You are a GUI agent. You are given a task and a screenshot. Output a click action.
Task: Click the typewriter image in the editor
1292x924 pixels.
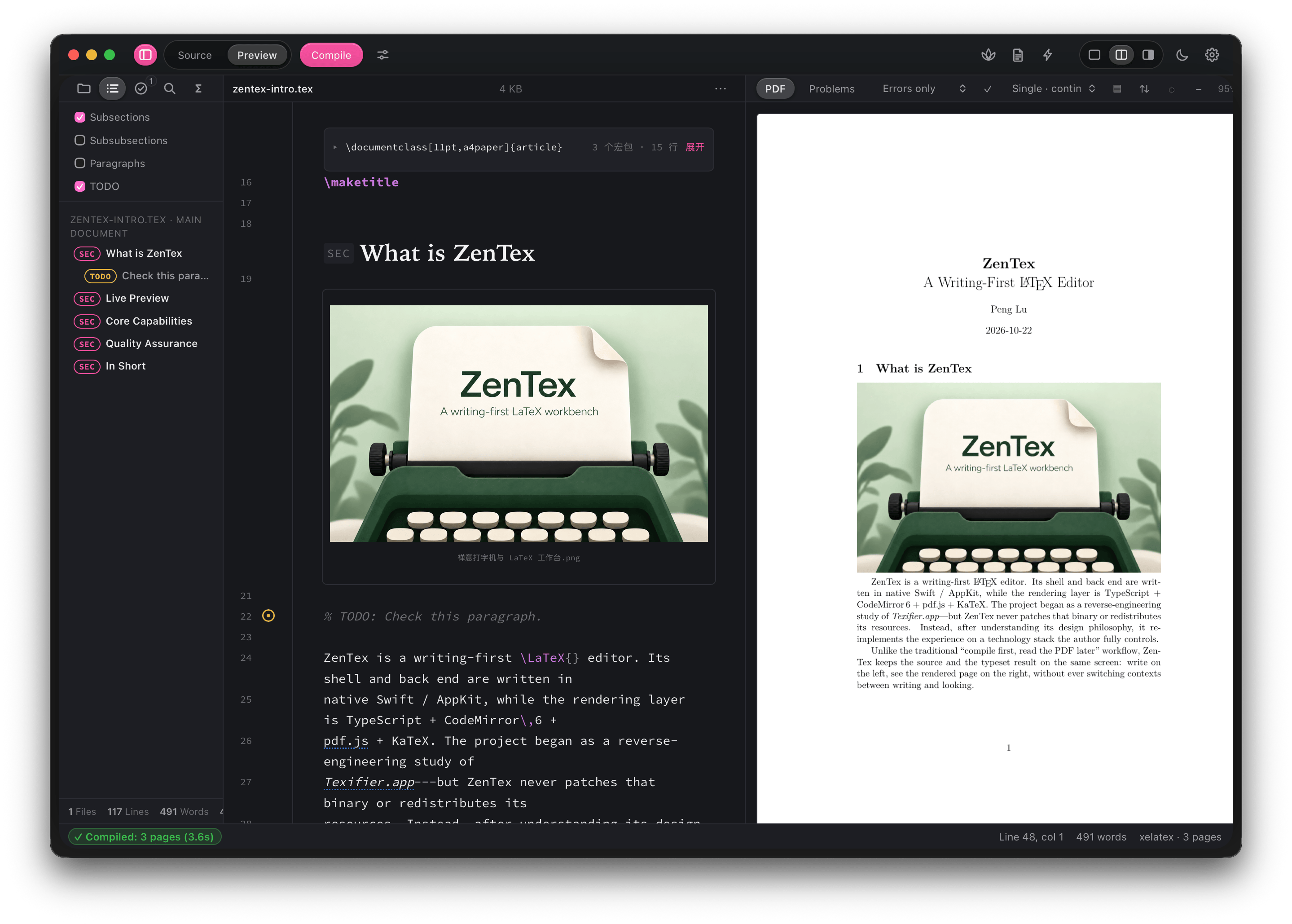(x=518, y=423)
